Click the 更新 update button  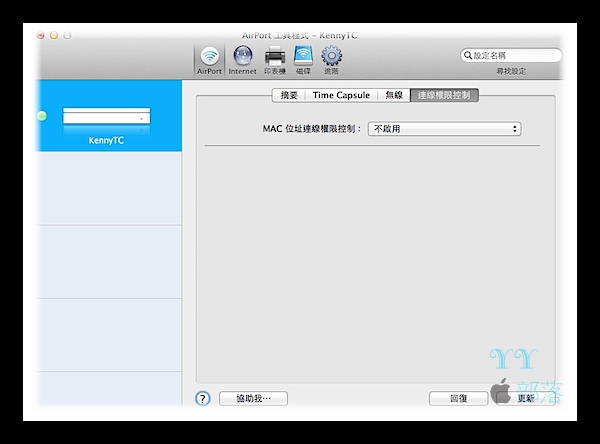(526, 398)
